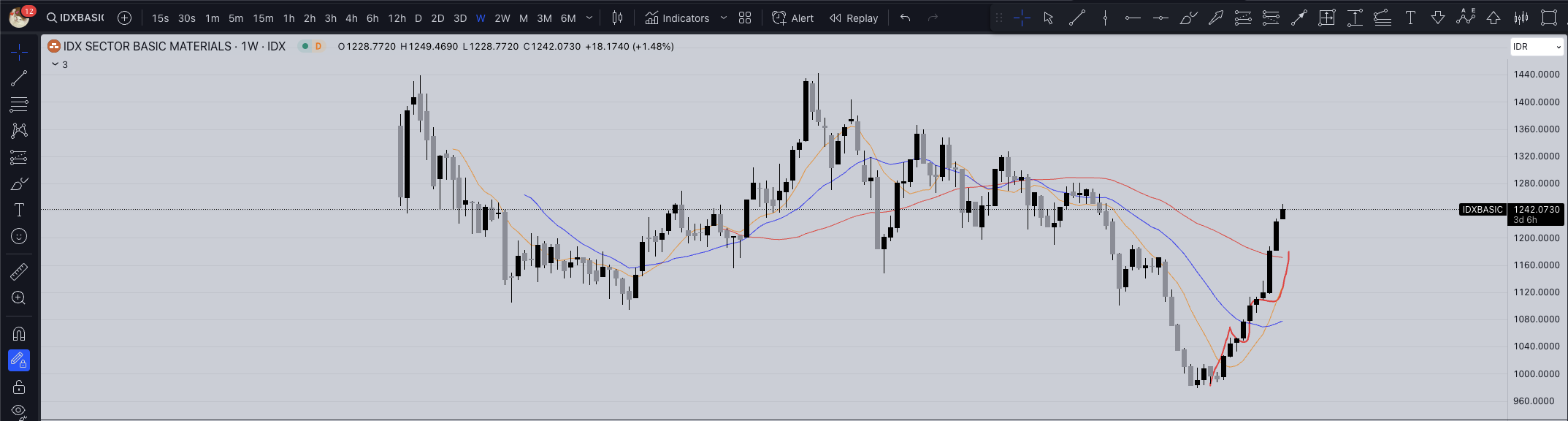
Task: Select the brush favorite tool
Action: click(x=1188, y=18)
